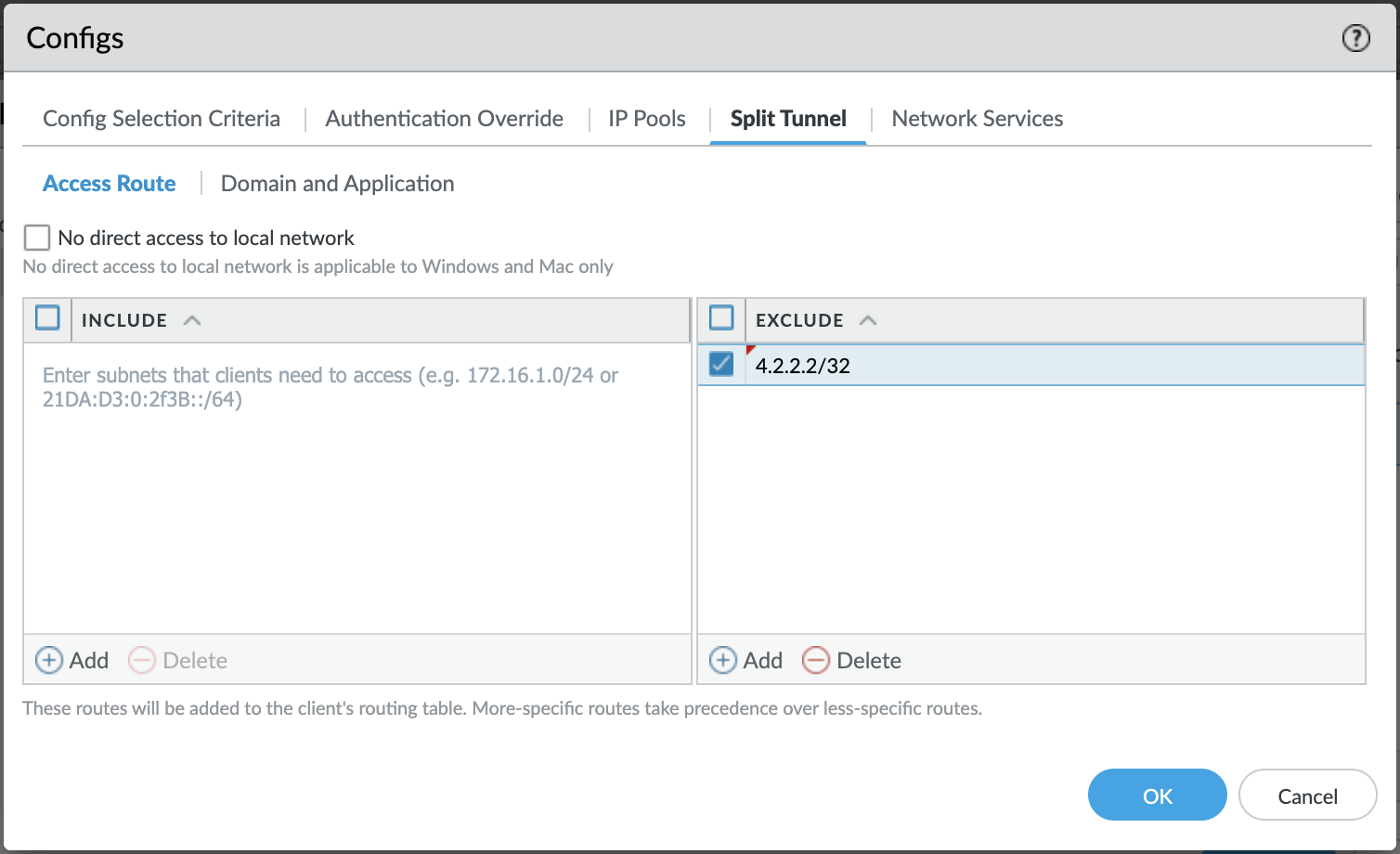The image size is (1400, 854).
Task: Click the OK button
Action: coord(1157,796)
